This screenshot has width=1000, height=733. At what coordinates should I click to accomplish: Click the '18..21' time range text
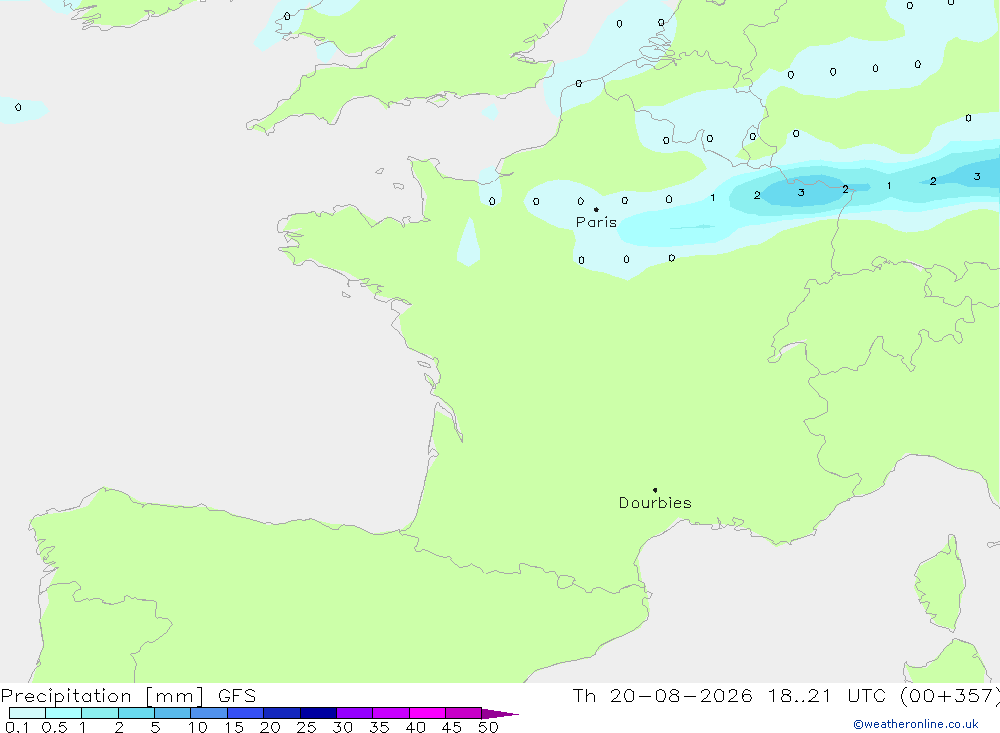coord(800,695)
